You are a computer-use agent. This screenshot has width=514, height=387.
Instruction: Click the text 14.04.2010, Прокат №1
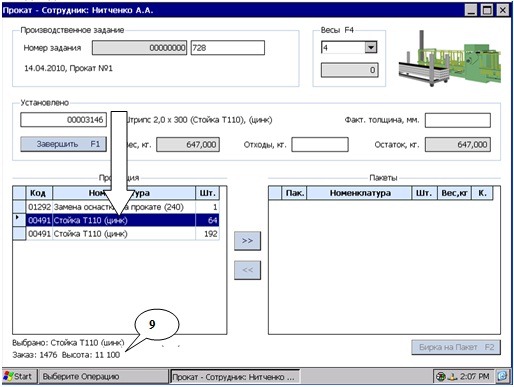[x=68, y=68]
